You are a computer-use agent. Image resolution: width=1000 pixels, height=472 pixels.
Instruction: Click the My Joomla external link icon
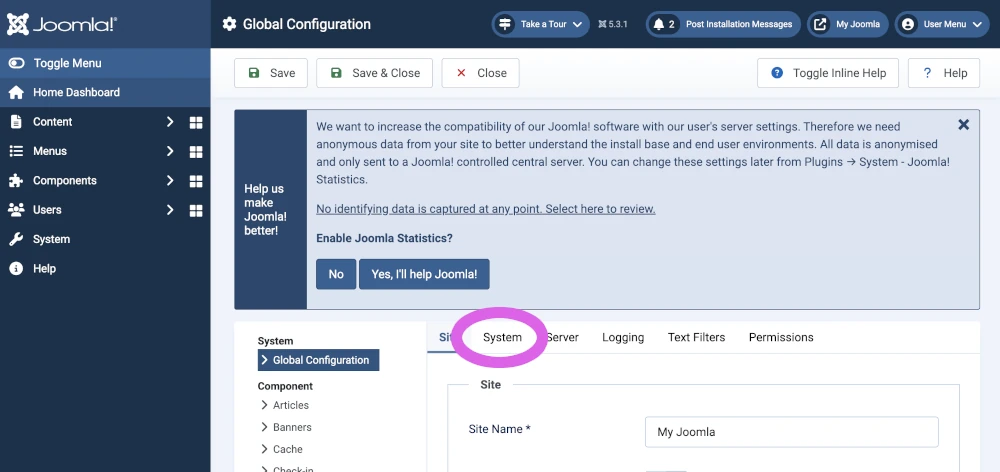click(x=820, y=24)
